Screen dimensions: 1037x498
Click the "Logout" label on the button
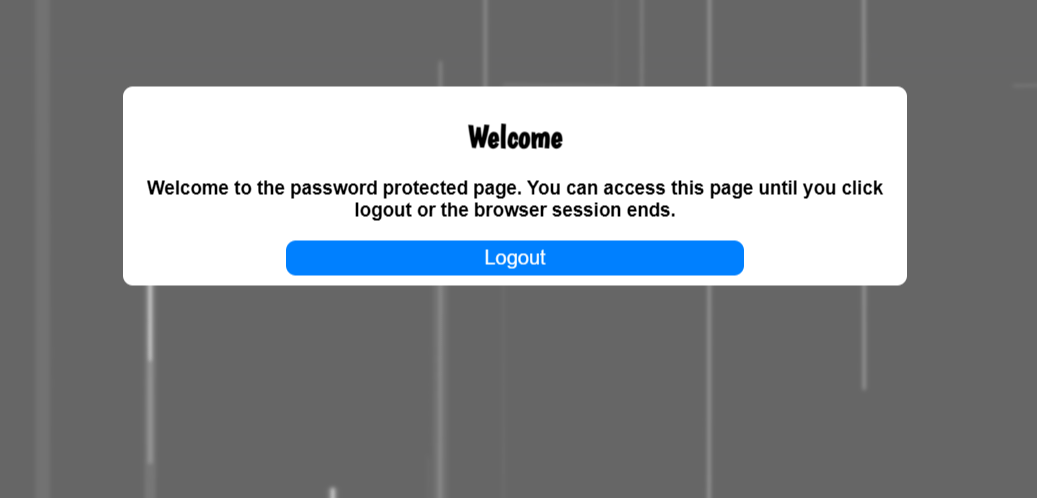click(x=515, y=258)
